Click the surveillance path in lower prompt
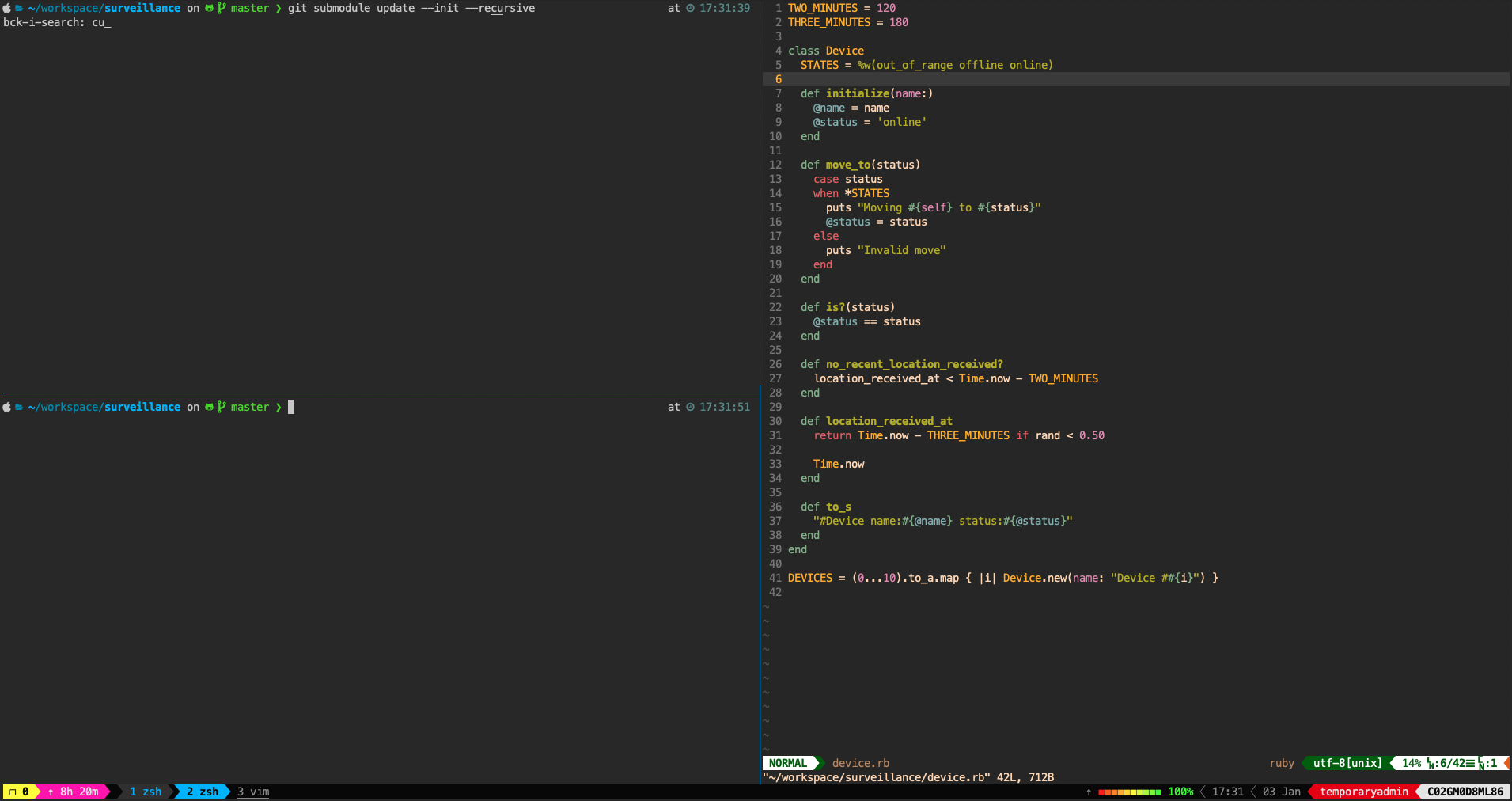Image resolution: width=1512 pixels, height=801 pixels. tap(142, 407)
